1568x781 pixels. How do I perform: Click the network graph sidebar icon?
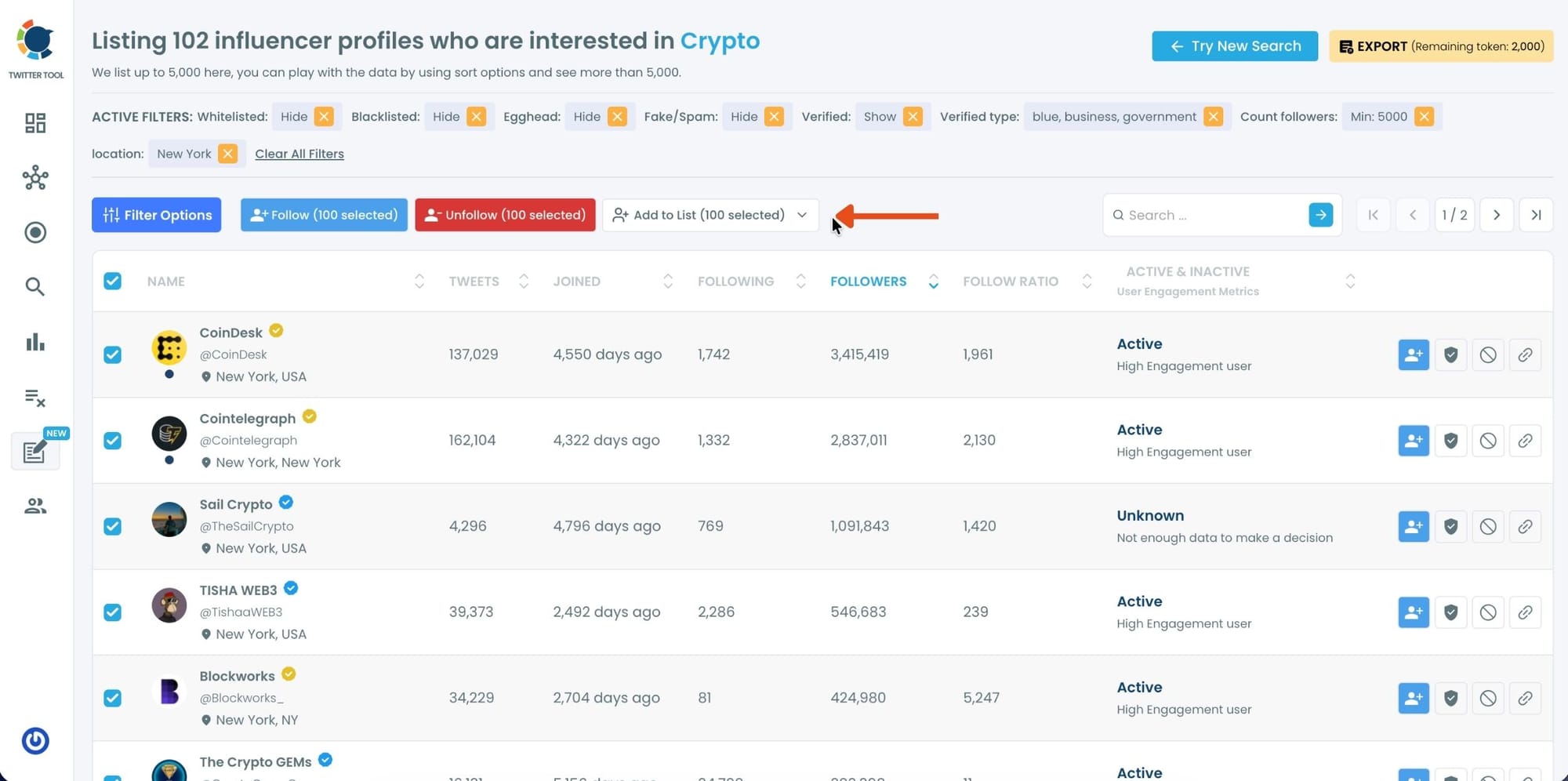pyautogui.click(x=35, y=178)
